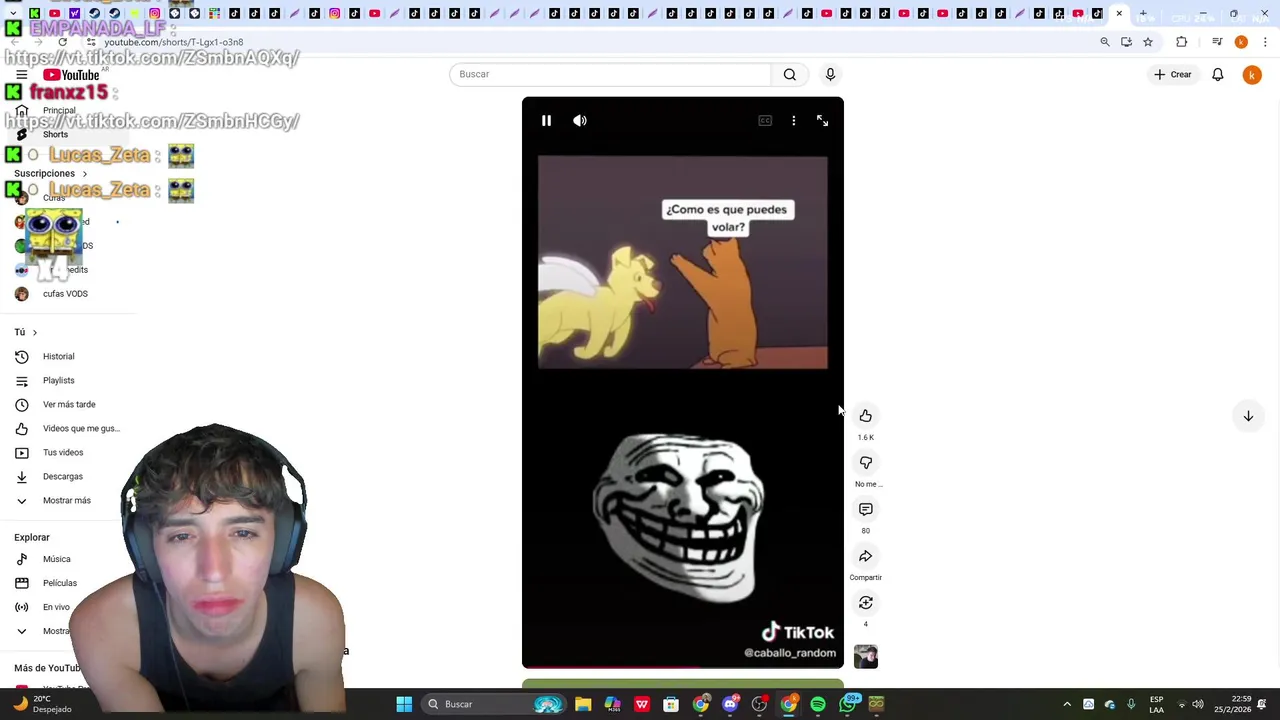Open En vivo under Explorar
Image resolution: width=1280 pixels, height=720 pixels.
(x=56, y=607)
